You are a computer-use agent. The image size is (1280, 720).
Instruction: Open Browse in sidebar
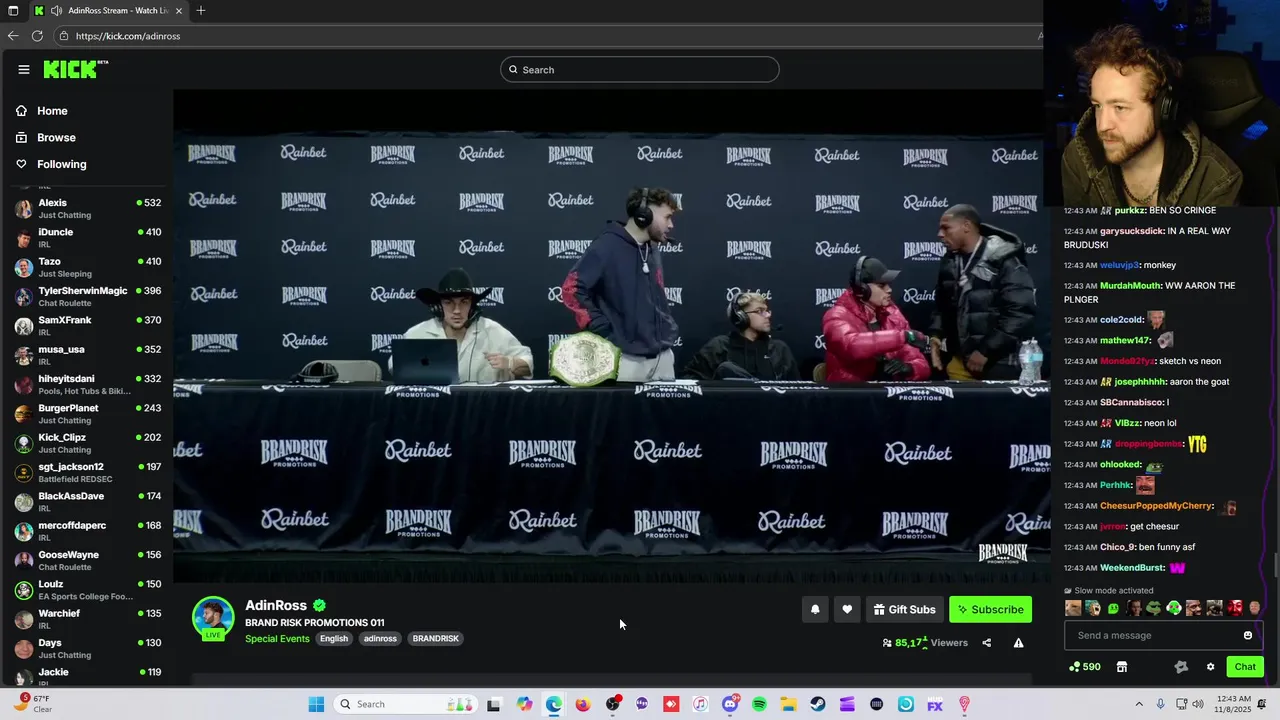pyautogui.click(x=56, y=138)
